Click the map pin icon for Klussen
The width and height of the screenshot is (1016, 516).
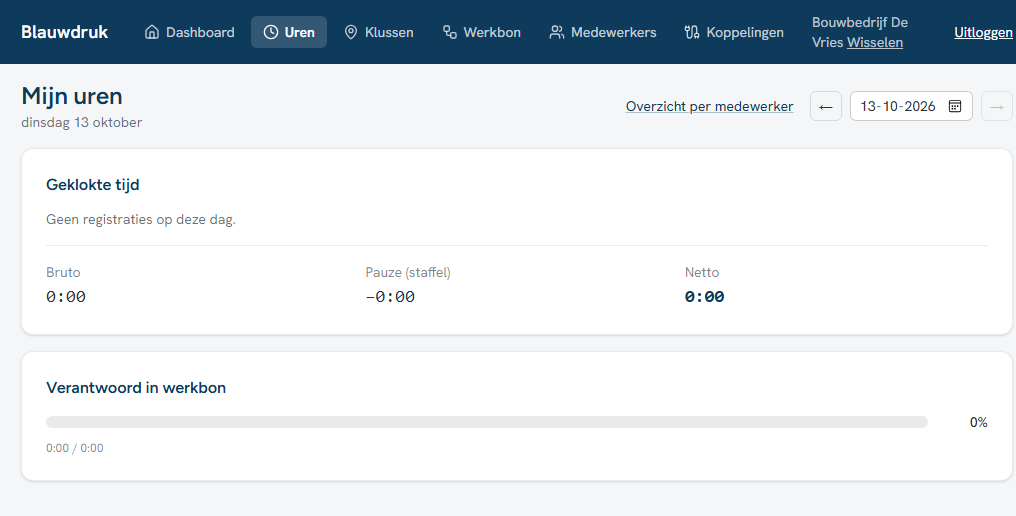[351, 32]
